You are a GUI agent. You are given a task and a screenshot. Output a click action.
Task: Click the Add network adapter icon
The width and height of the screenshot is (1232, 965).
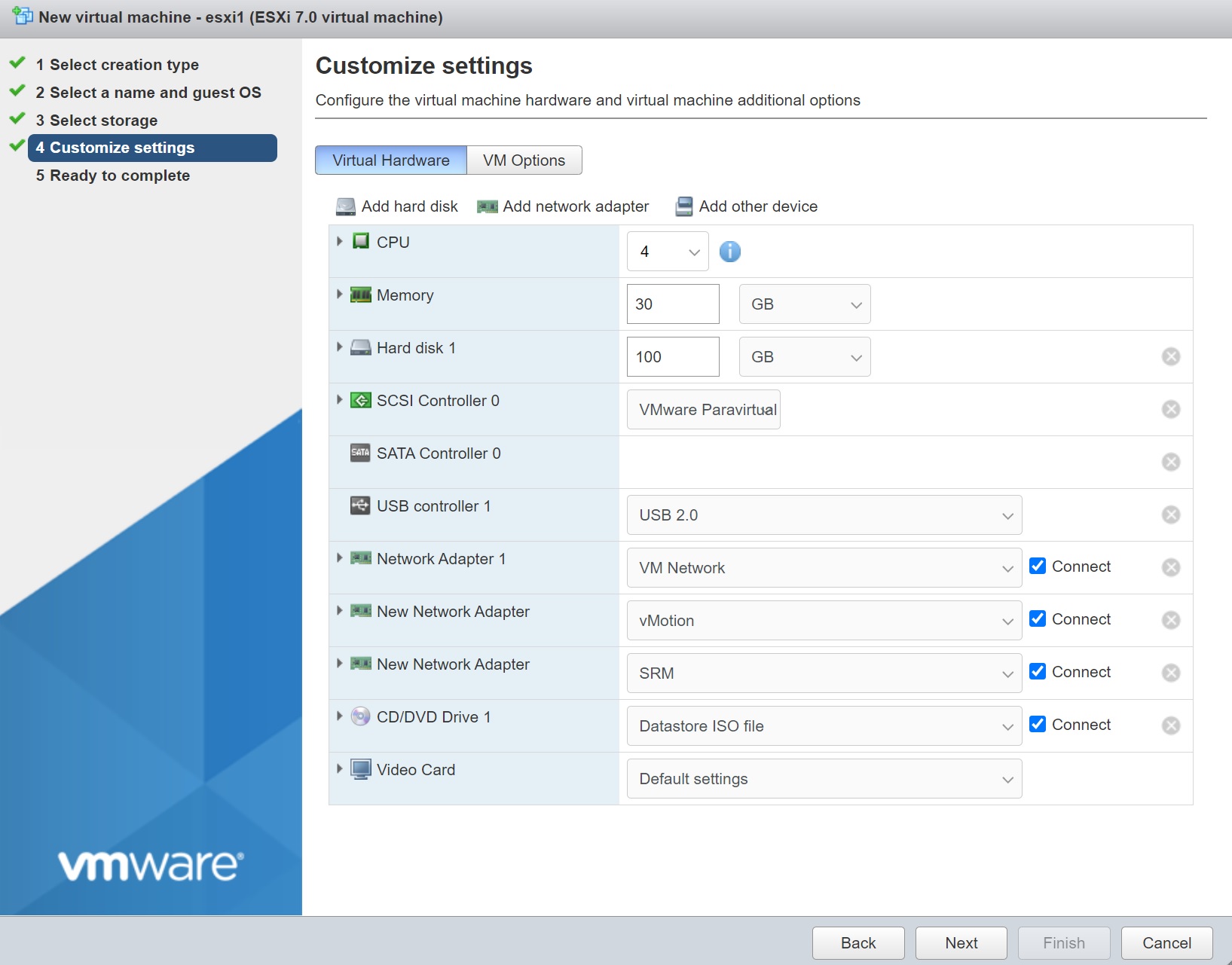pyautogui.click(x=488, y=206)
